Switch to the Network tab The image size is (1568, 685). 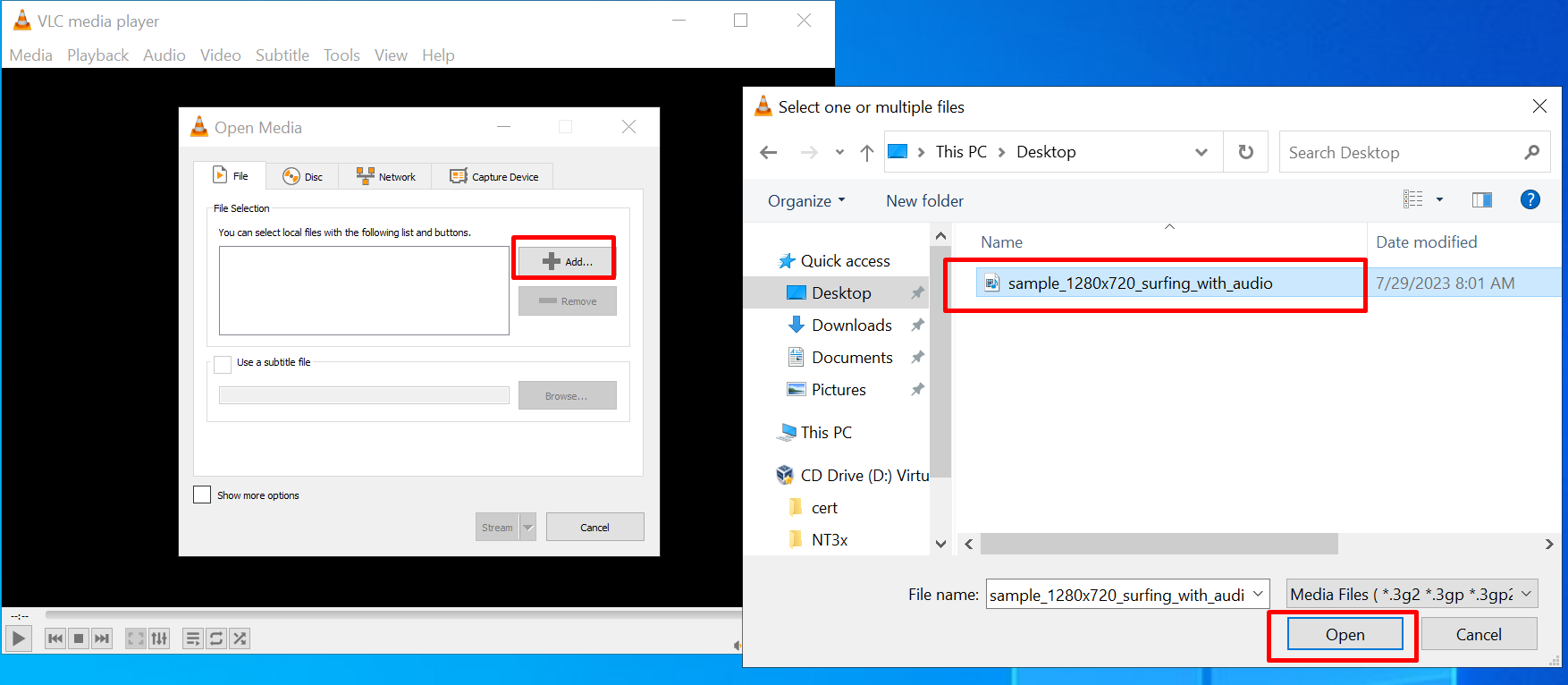[x=386, y=176]
